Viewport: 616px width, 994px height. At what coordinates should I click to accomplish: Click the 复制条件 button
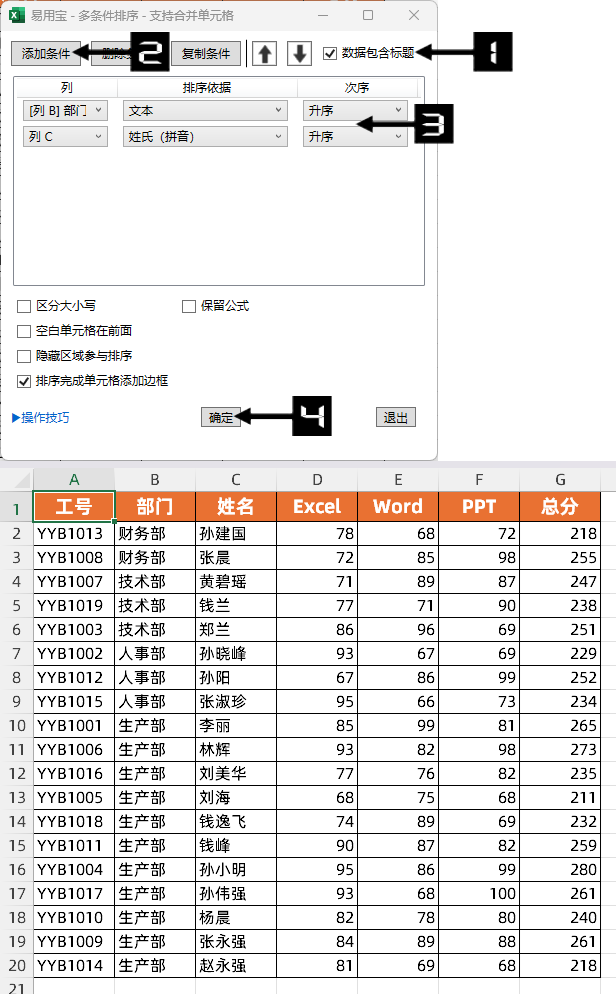click(x=206, y=54)
